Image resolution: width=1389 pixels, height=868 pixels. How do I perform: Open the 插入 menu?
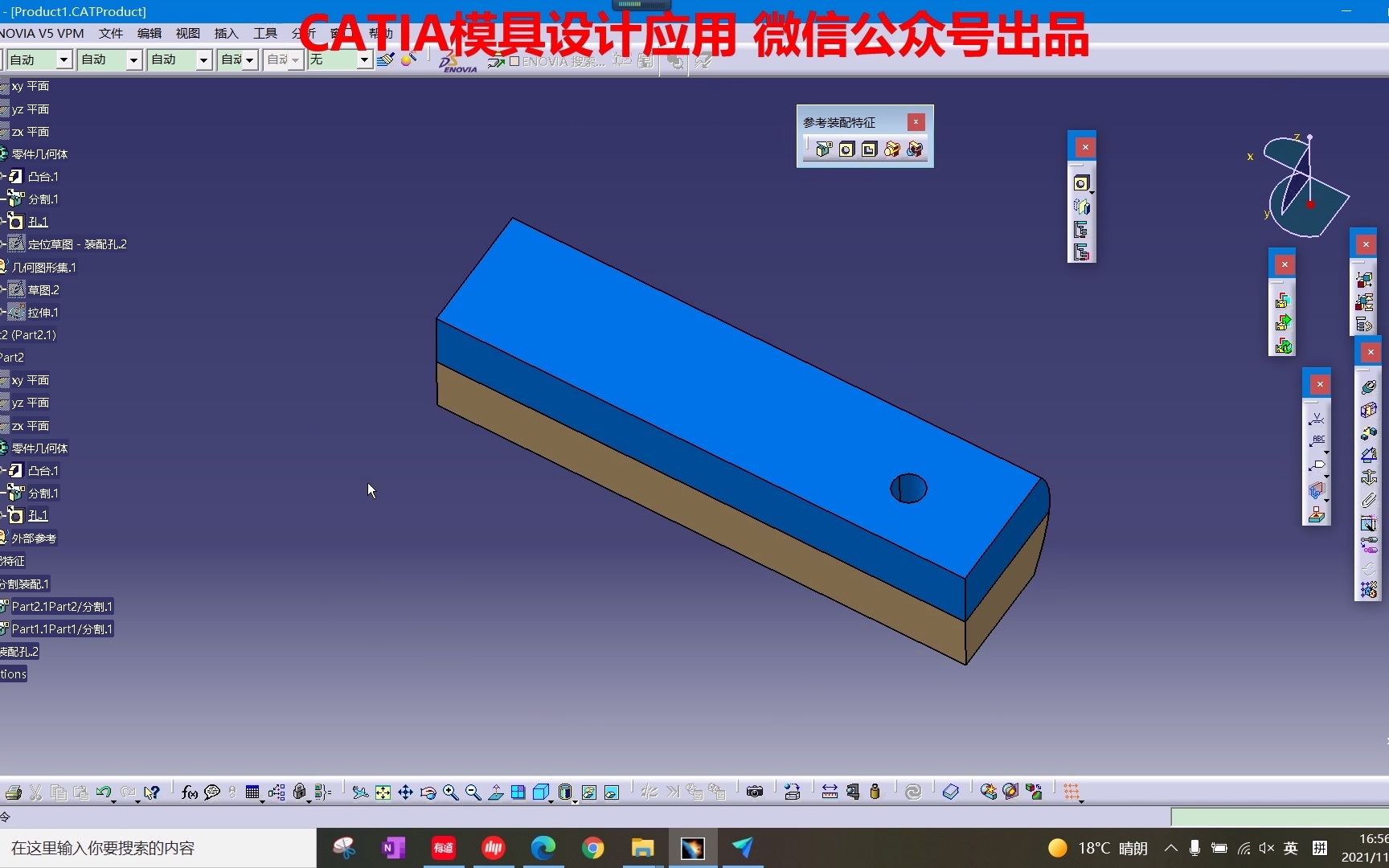[227, 33]
